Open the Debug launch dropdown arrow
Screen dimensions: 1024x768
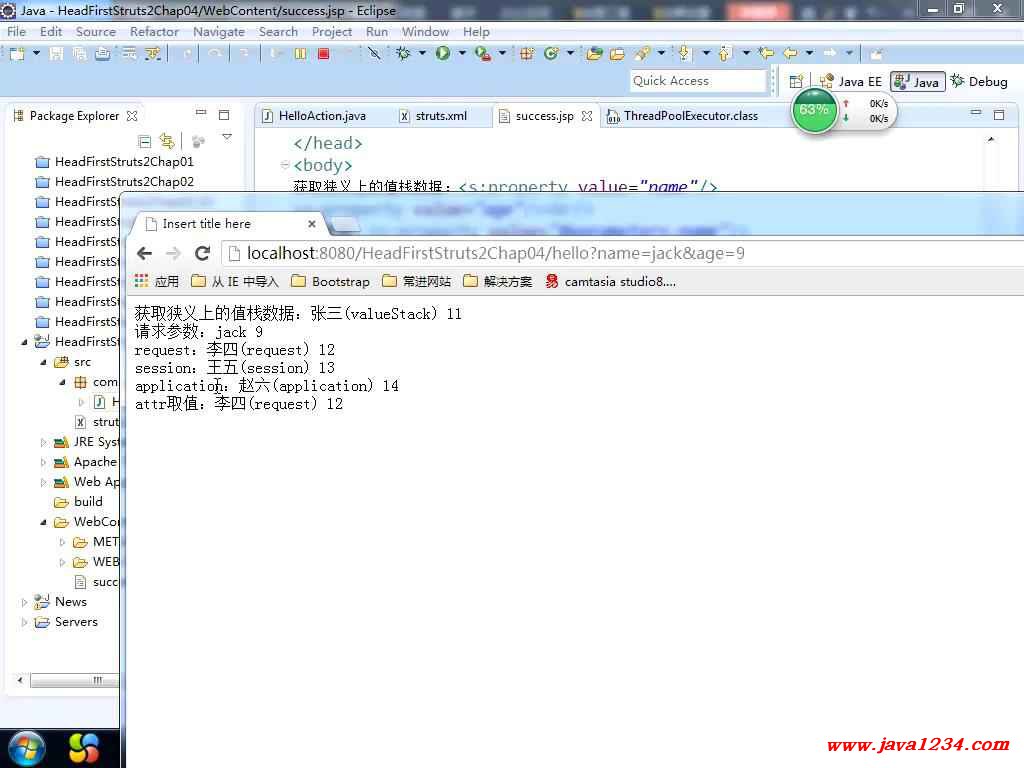click(422, 53)
